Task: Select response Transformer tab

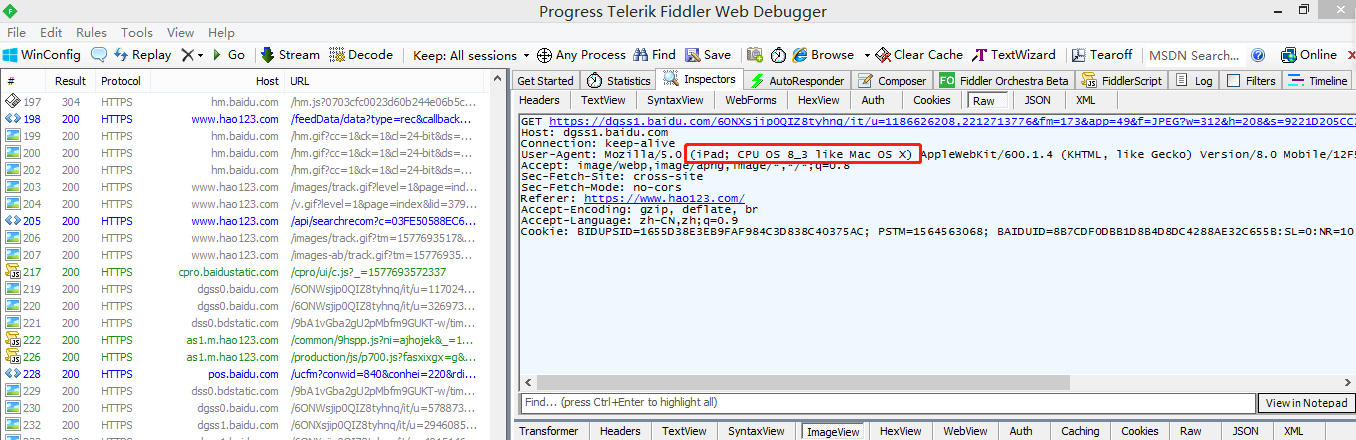Action: coord(548,431)
